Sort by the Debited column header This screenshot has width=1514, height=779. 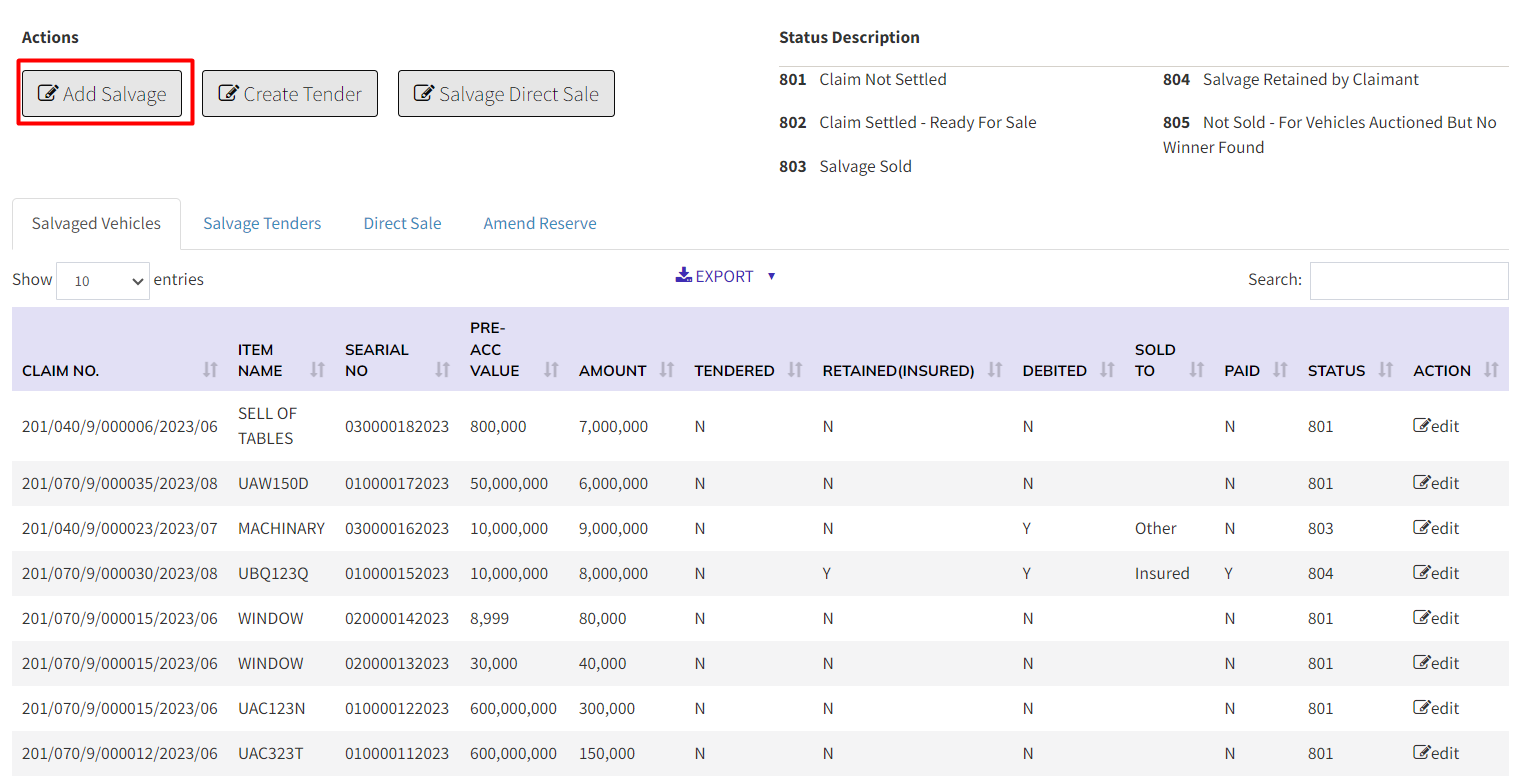pos(1107,370)
